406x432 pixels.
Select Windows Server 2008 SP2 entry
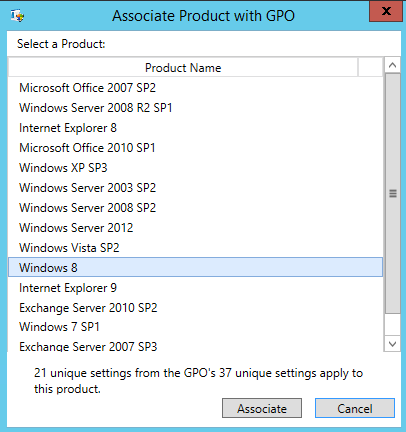coord(195,208)
